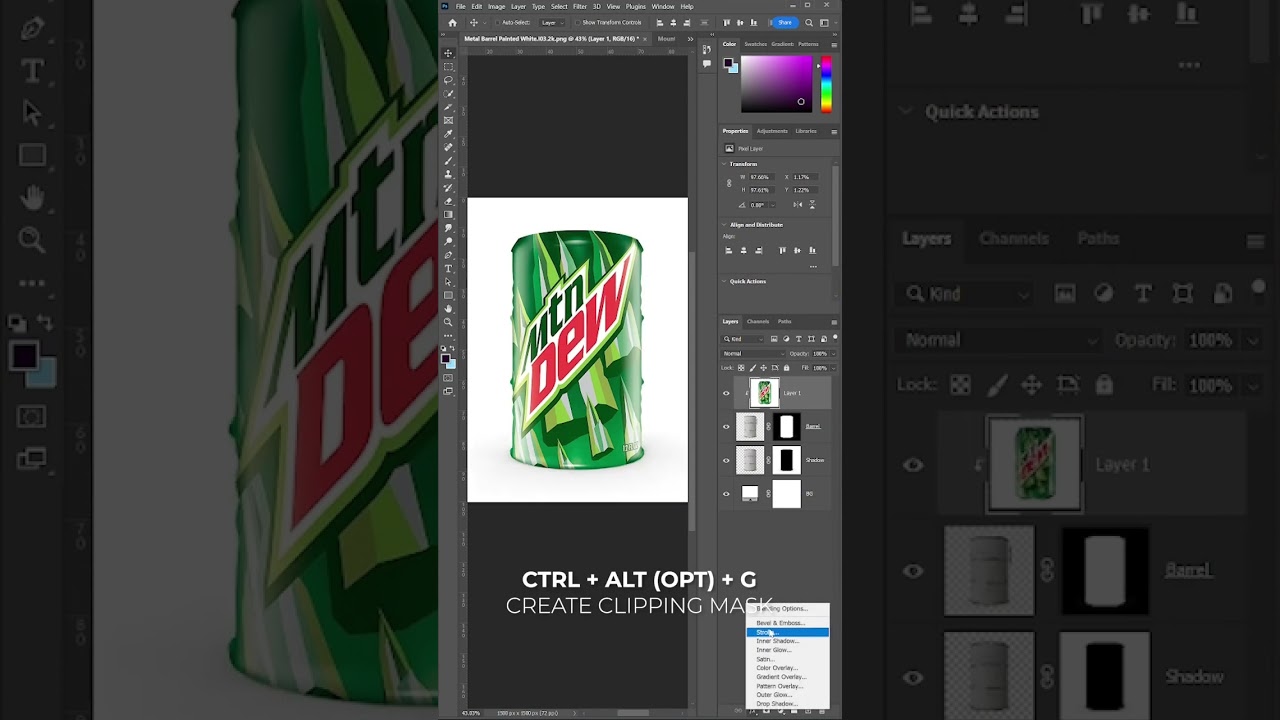
Task: Toggle the link width and height icon
Action: tap(729, 183)
